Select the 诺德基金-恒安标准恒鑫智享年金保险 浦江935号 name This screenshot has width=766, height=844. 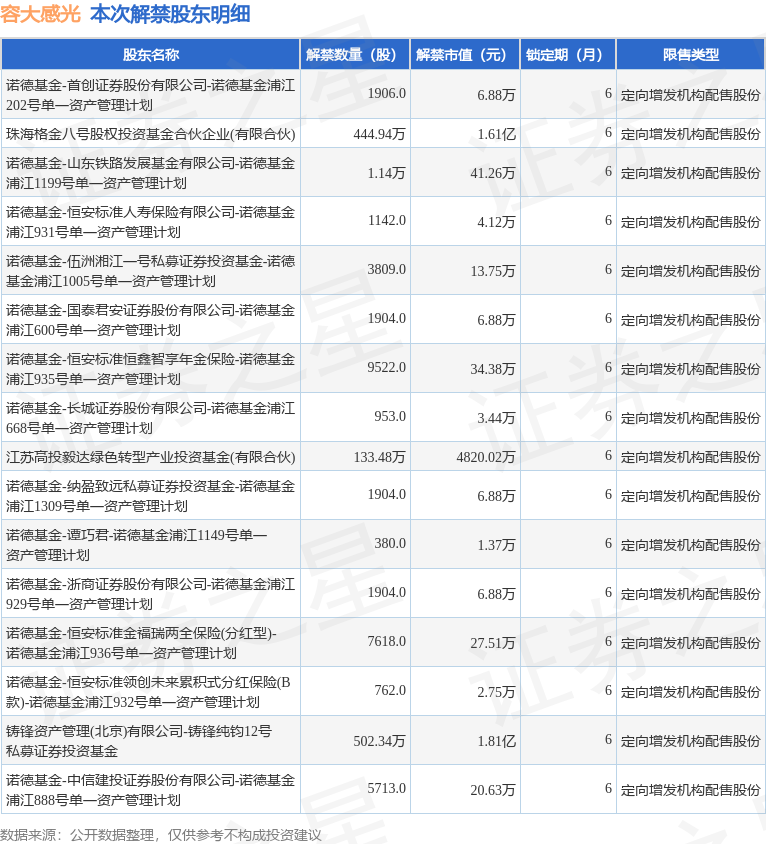(x=150, y=369)
